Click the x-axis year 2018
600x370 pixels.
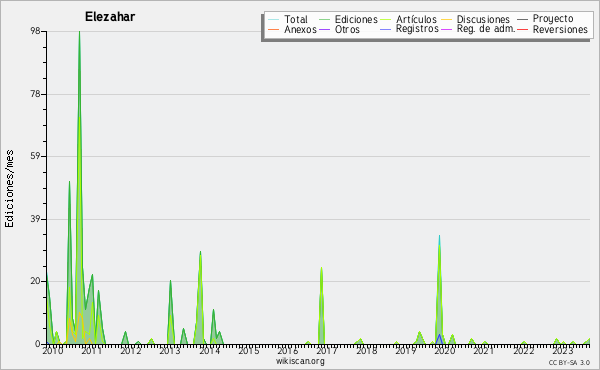367,350
